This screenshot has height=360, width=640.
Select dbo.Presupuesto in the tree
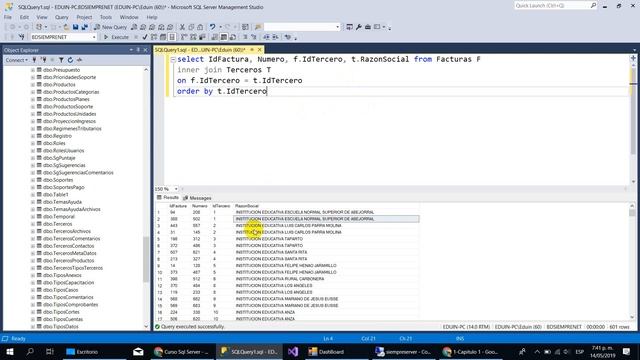point(61,70)
